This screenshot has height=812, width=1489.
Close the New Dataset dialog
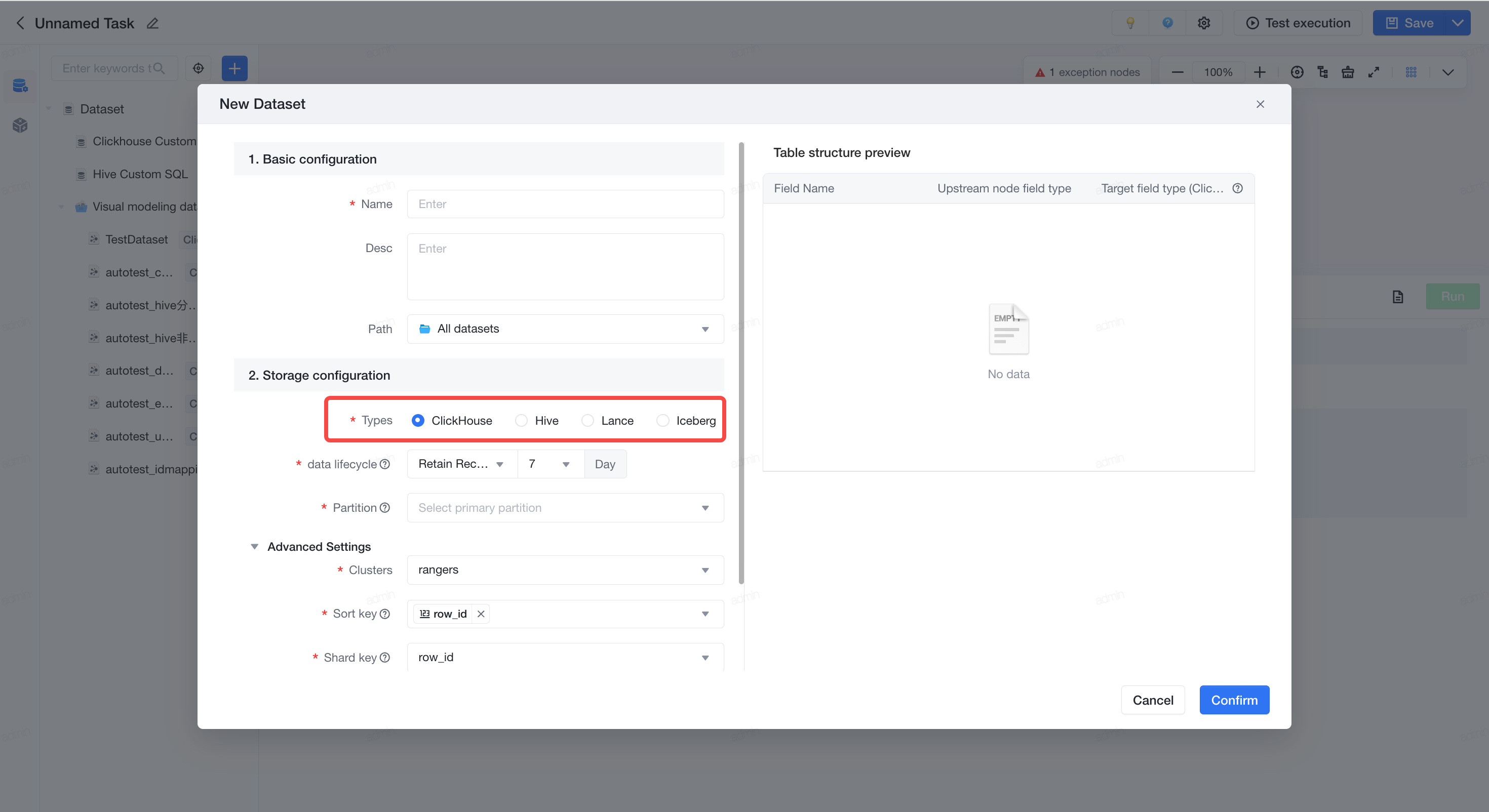click(x=1261, y=104)
